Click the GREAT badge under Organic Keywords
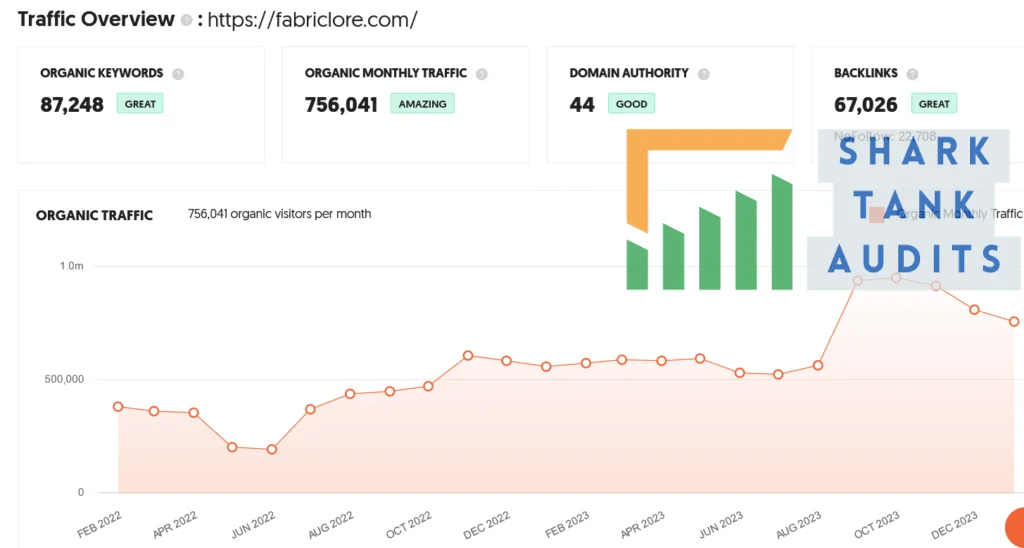 [x=140, y=104]
